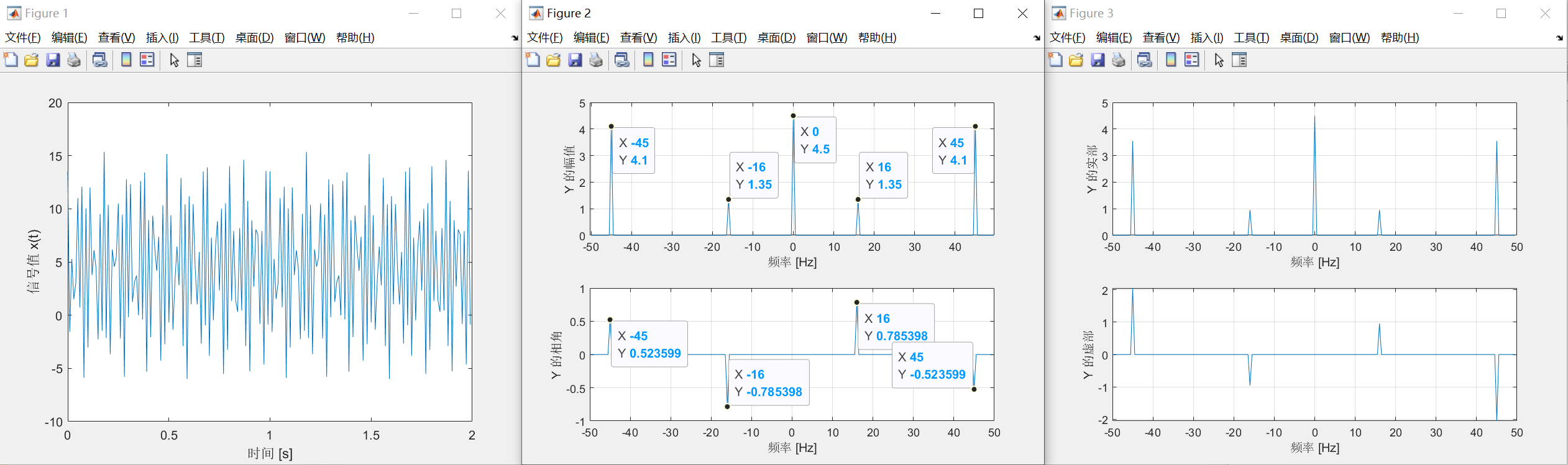Click New Figure icon in Figure 1 toolbar

[x=11, y=60]
